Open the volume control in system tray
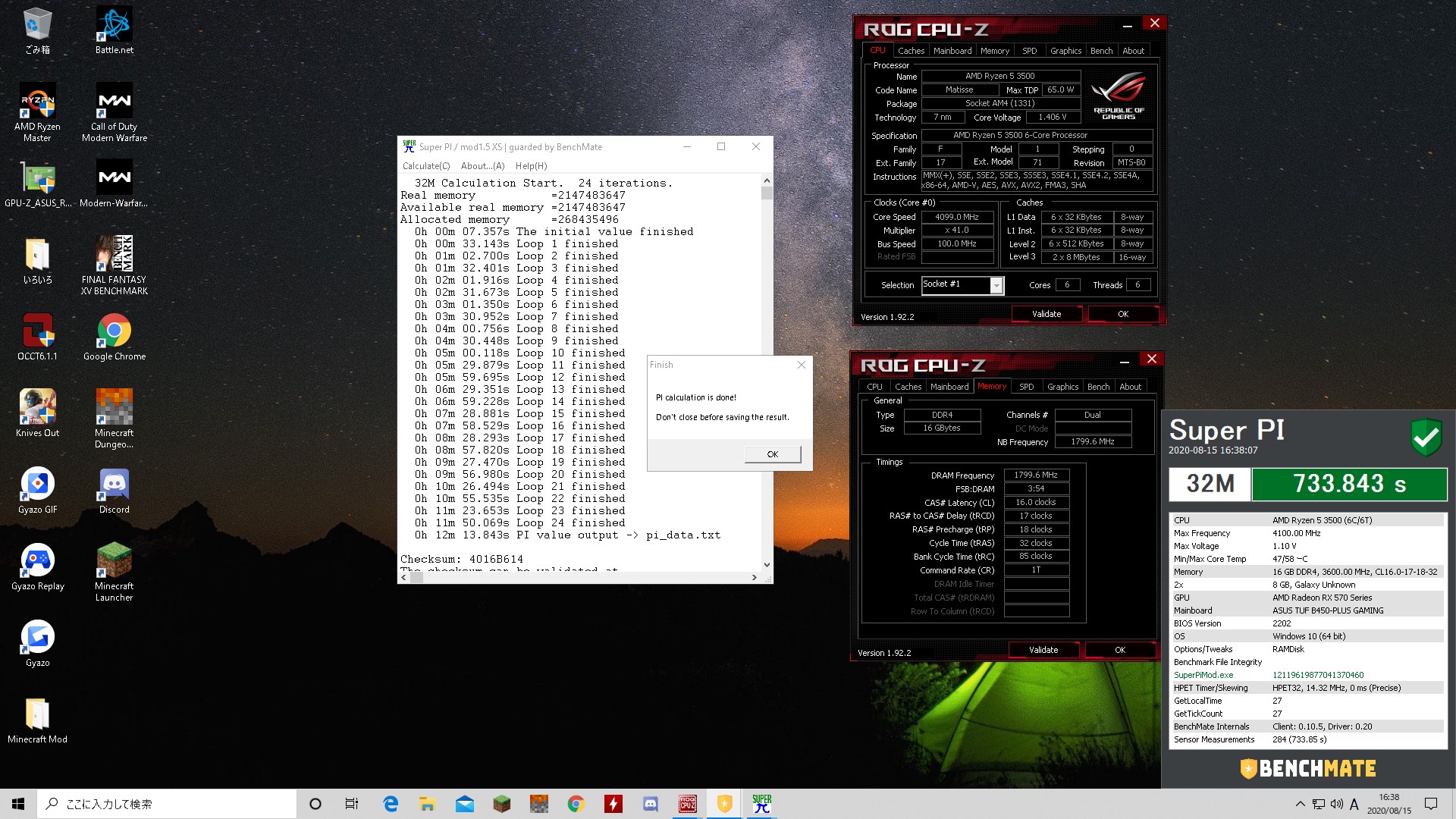This screenshot has width=1456, height=819. point(1337,804)
